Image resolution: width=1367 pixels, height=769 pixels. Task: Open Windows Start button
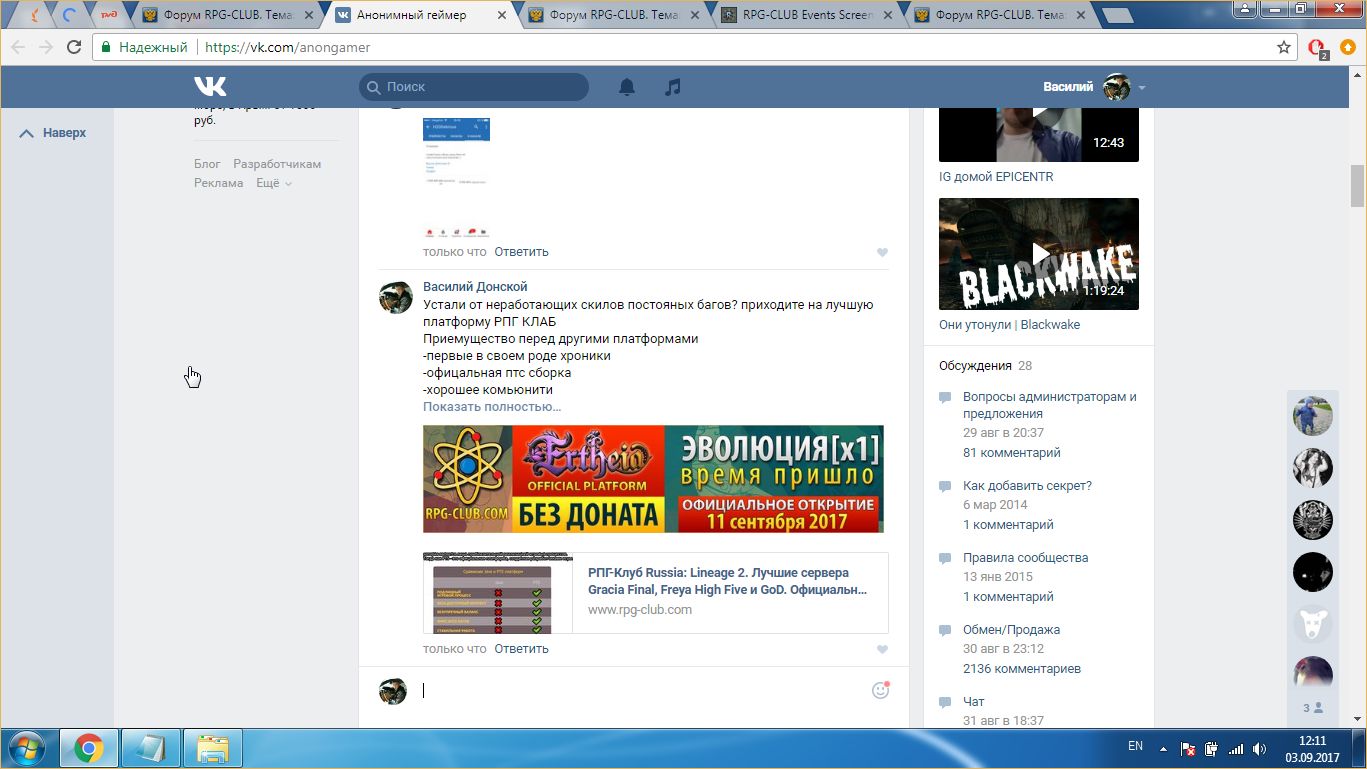[29, 748]
